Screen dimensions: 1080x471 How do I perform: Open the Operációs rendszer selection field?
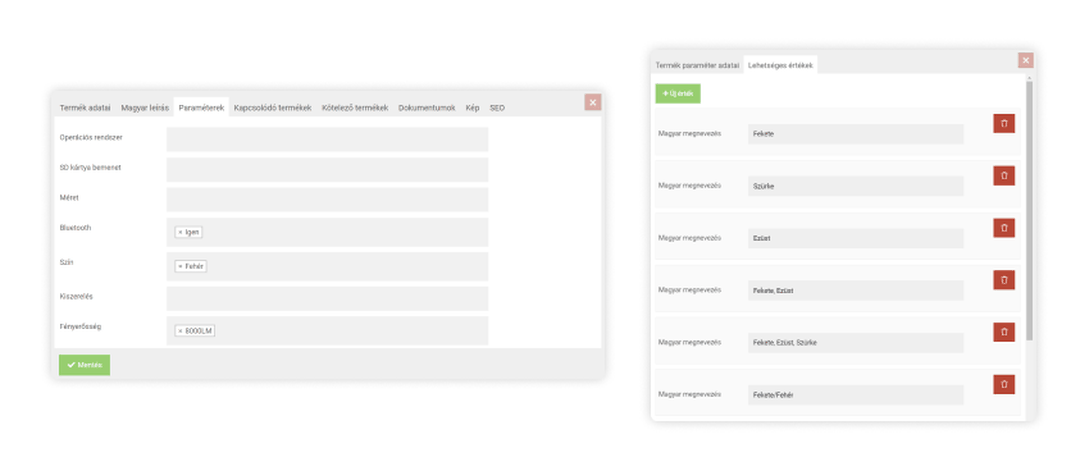pos(327,139)
